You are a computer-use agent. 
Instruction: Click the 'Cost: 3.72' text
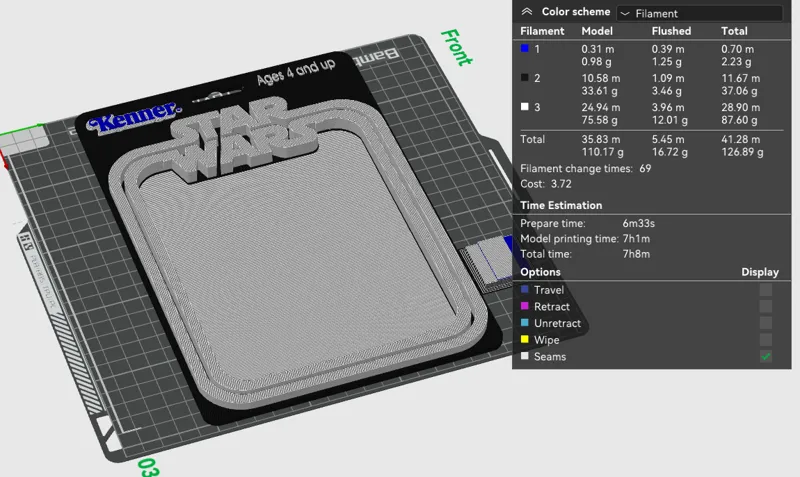pyautogui.click(x=545, y=184)
